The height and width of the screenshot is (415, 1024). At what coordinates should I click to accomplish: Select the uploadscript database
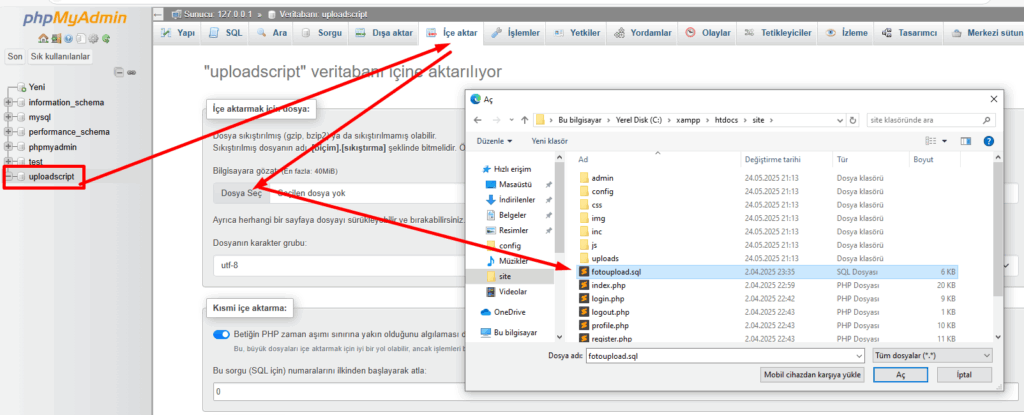click(x=52, y=176)
